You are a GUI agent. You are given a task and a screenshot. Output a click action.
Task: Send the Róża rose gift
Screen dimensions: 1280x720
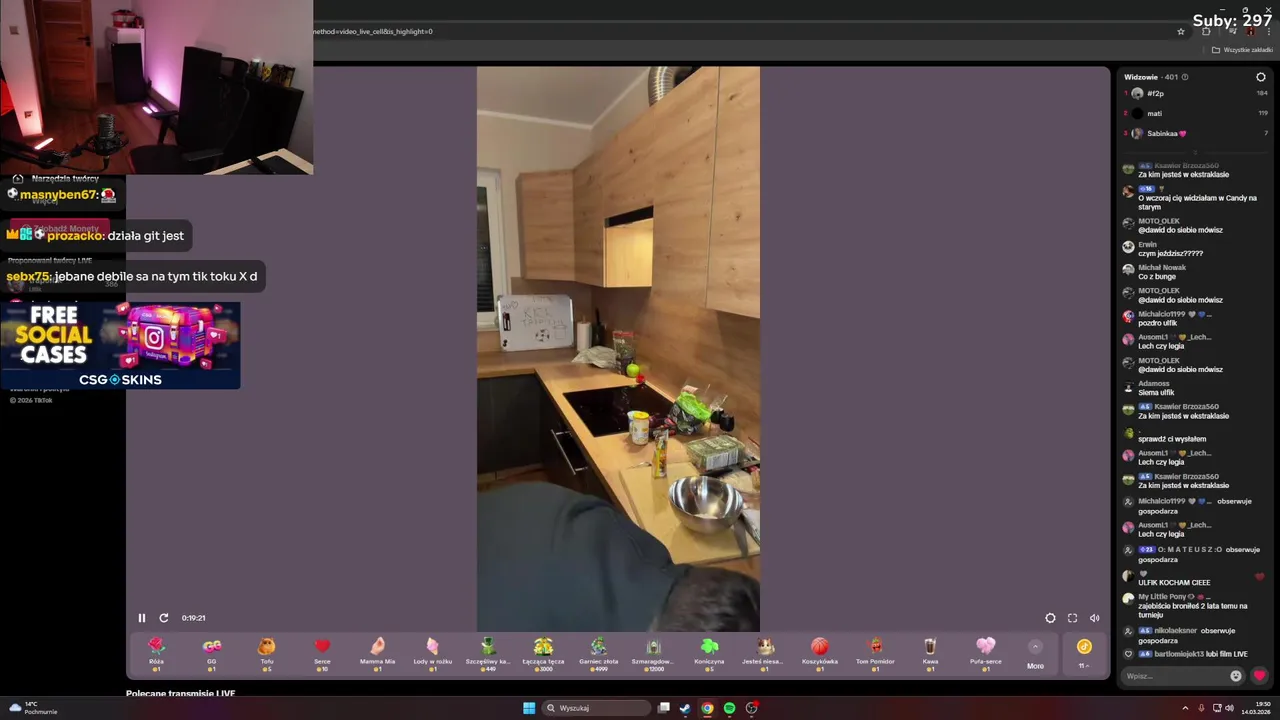(157, 654)
